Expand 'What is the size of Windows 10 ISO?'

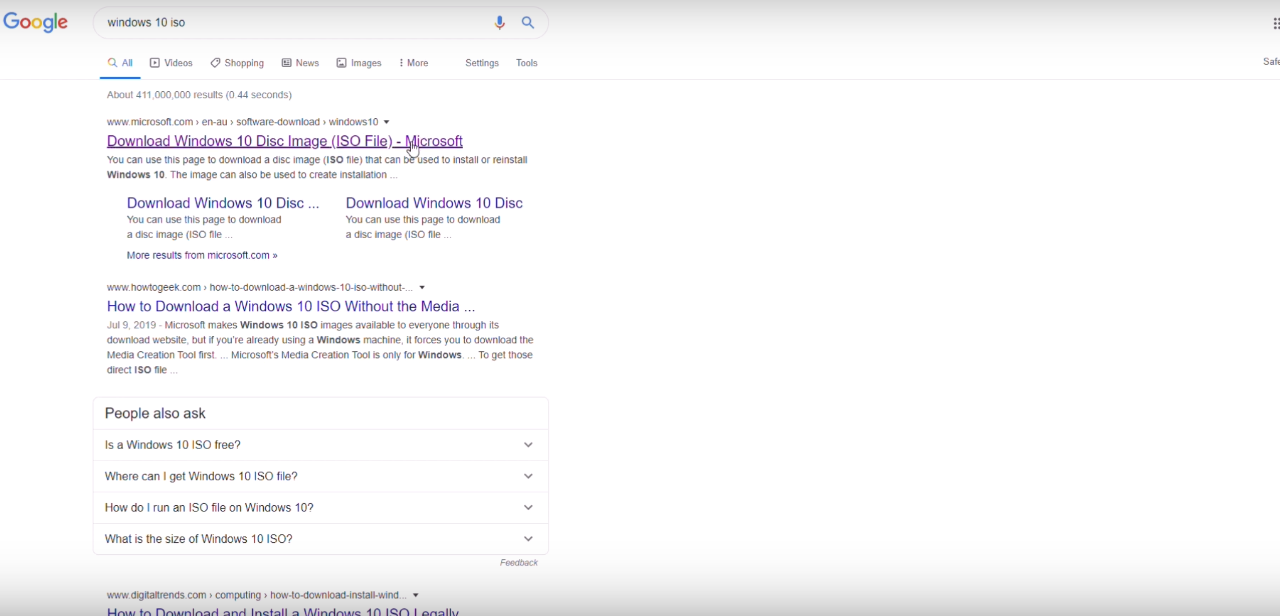pos(320,539)
